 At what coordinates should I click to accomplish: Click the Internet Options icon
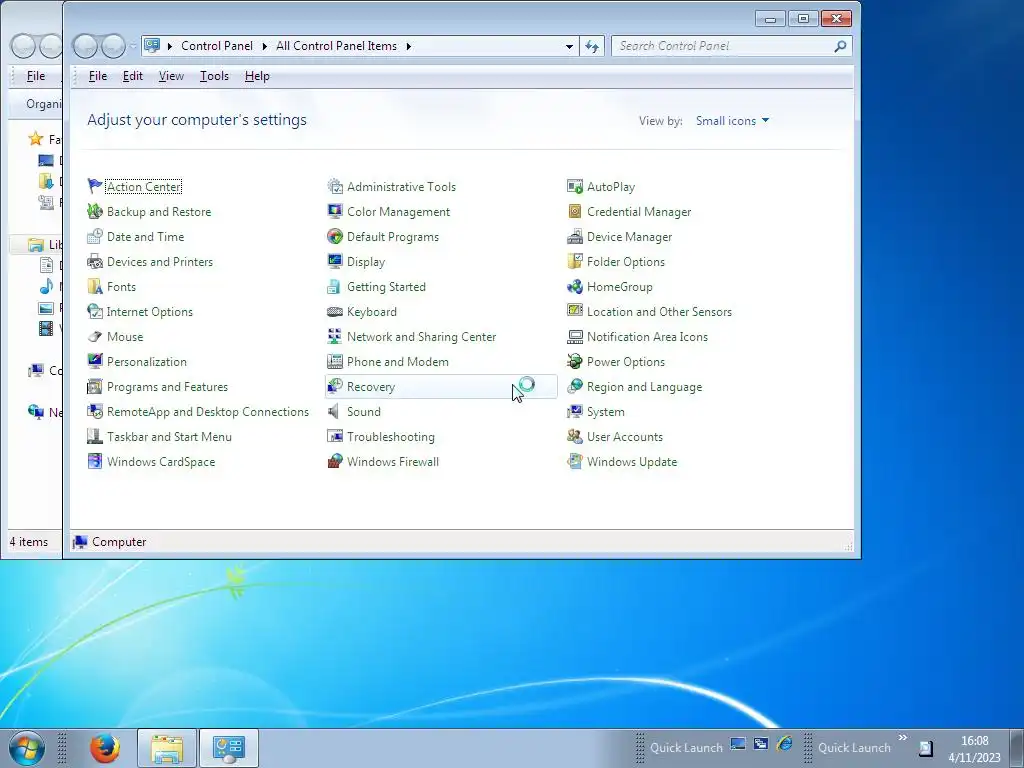point(95,312)
